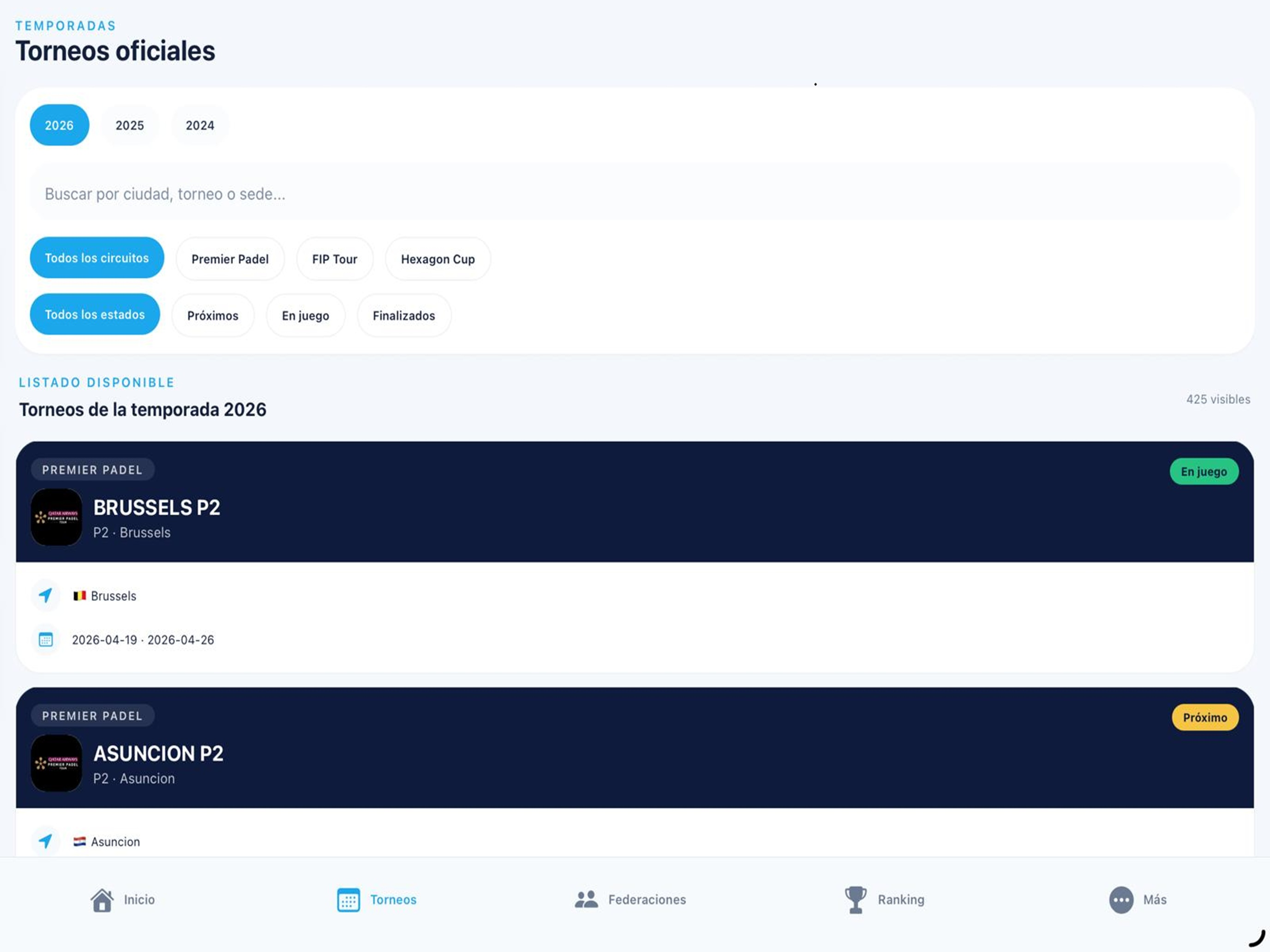Viewport: 1270px width, 952px height.
Task: Click the PREMIER PADEL tag on Asuncion card
Action: click(92, 716)
